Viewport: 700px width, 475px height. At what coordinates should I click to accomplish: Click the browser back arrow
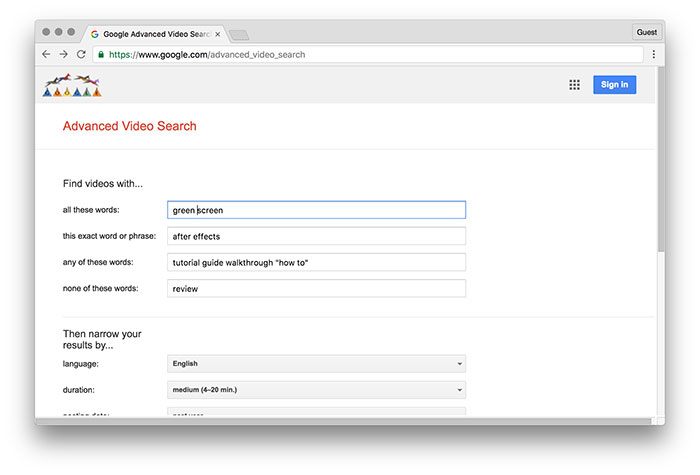click(46, 54)
